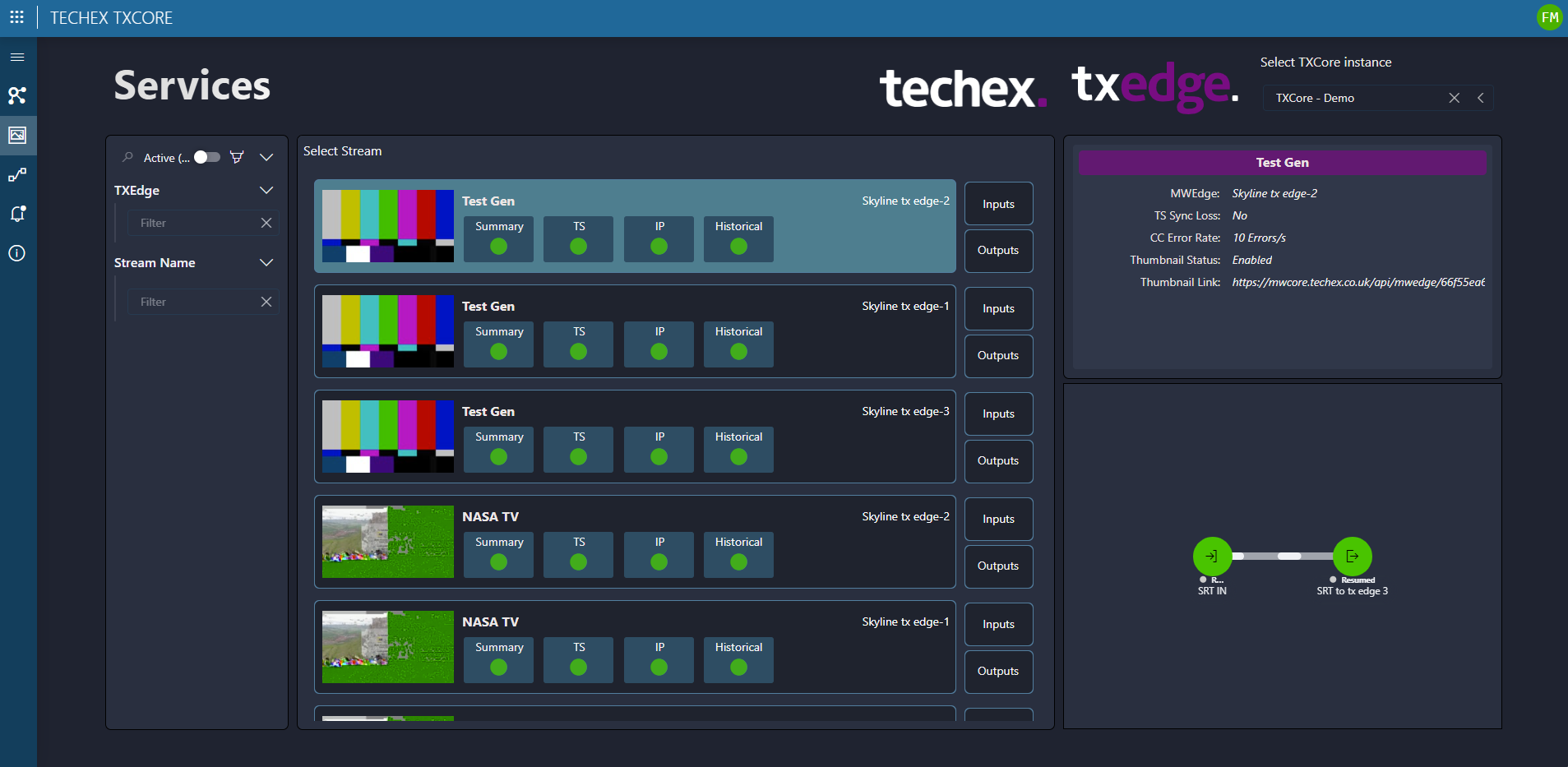Open TS tab for Test Gen edge-3
This screenshot has width=1568, height=767.
click(x=579, y=449)
